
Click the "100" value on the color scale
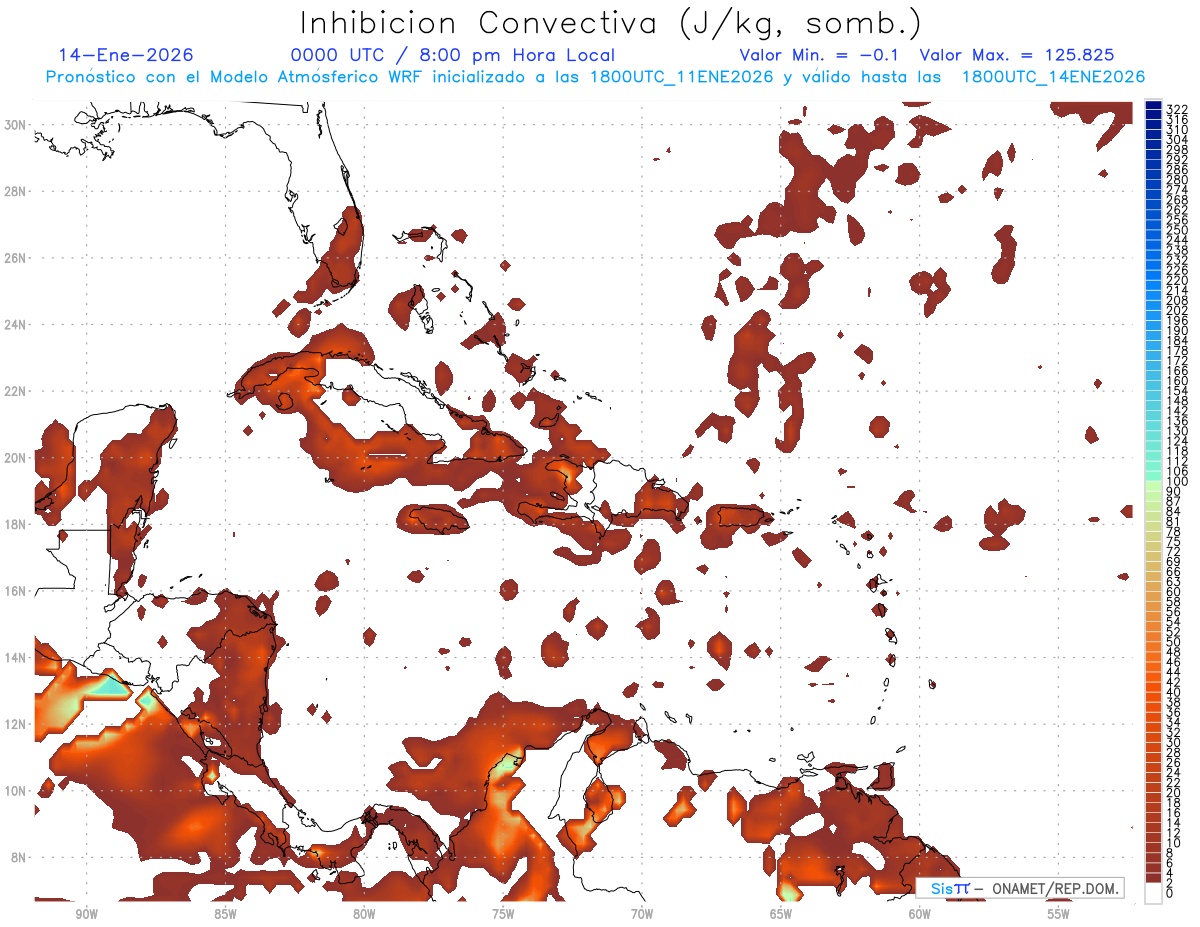tap(1176, 481)
